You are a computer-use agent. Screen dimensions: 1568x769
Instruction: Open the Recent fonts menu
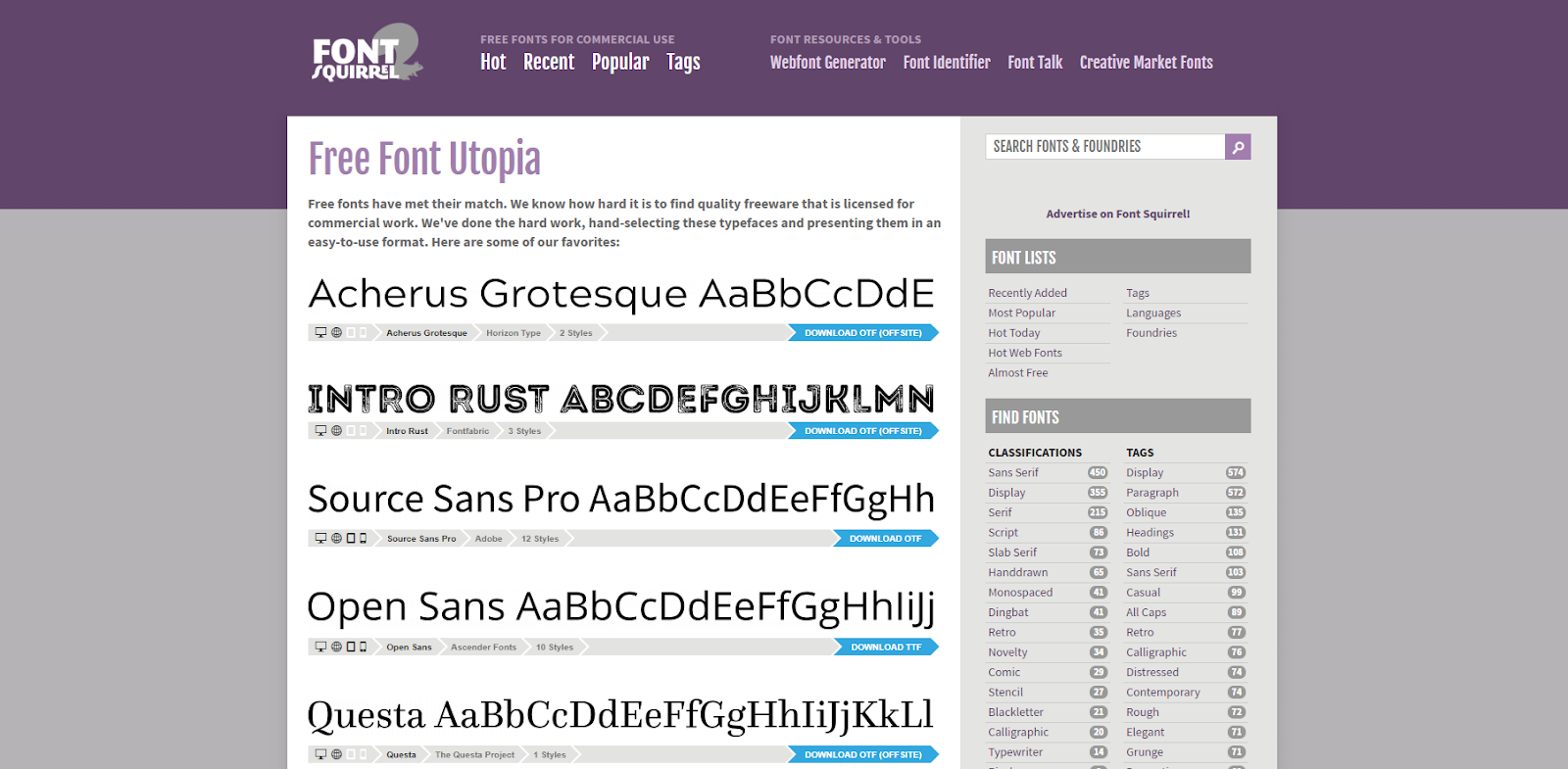(549, 62)
